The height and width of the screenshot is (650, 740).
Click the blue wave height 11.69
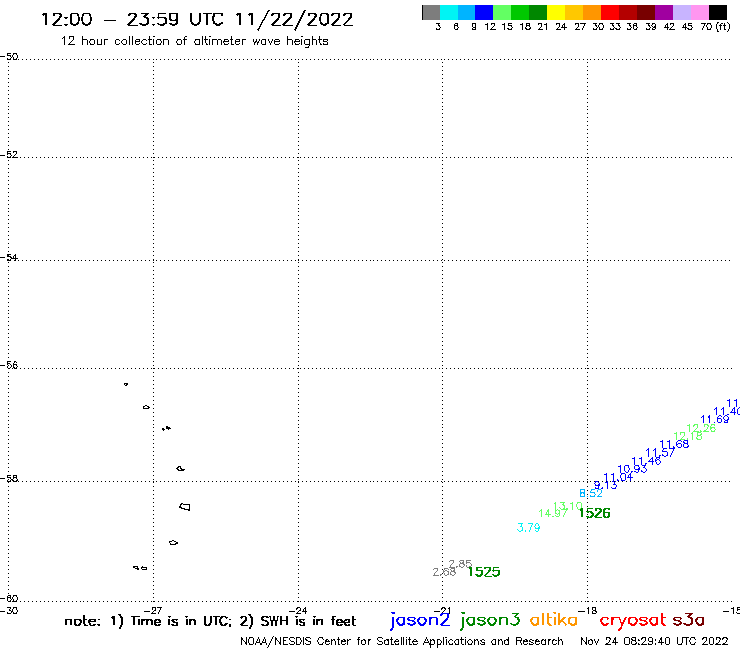pos(715,419)
